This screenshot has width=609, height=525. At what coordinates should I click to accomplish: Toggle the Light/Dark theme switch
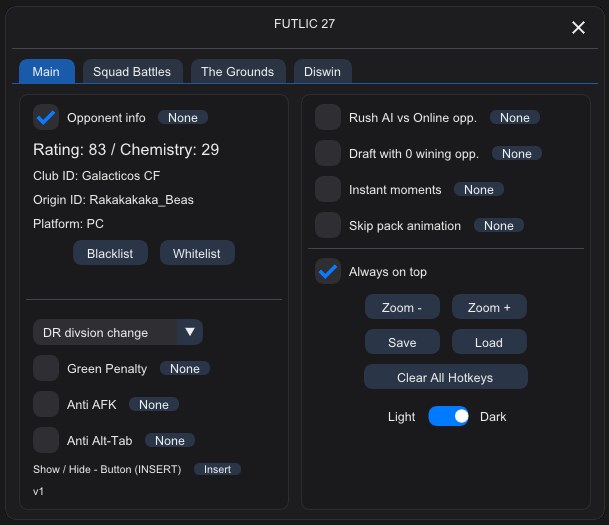click(448, 416)
